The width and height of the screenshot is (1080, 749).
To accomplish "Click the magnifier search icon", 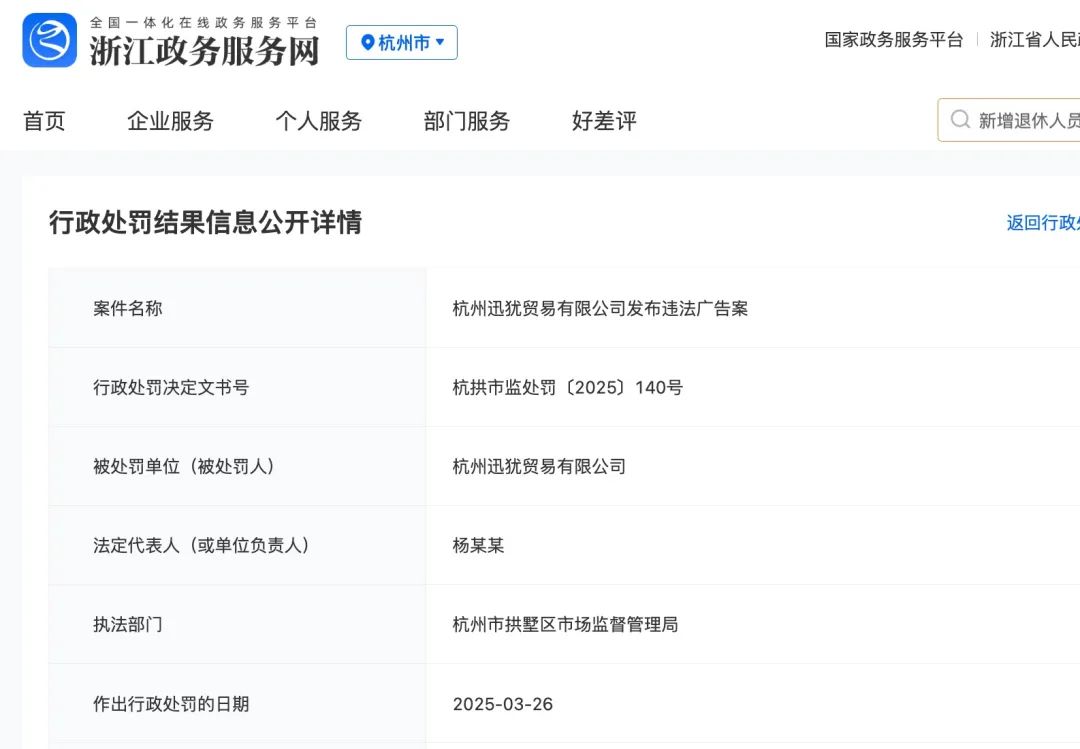I will pyautogui.click(x=960, y=120).
